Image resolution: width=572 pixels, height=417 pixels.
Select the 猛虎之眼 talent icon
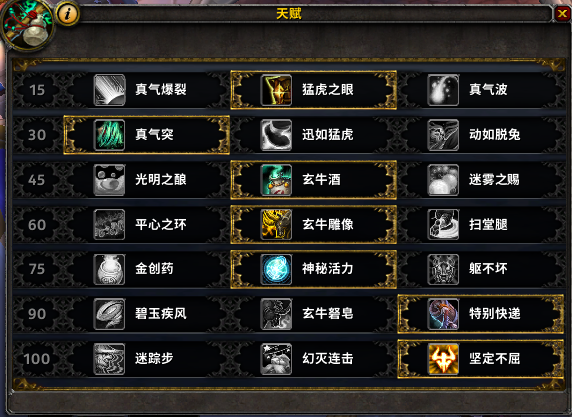pyautogui.click(x=276, y=90)
